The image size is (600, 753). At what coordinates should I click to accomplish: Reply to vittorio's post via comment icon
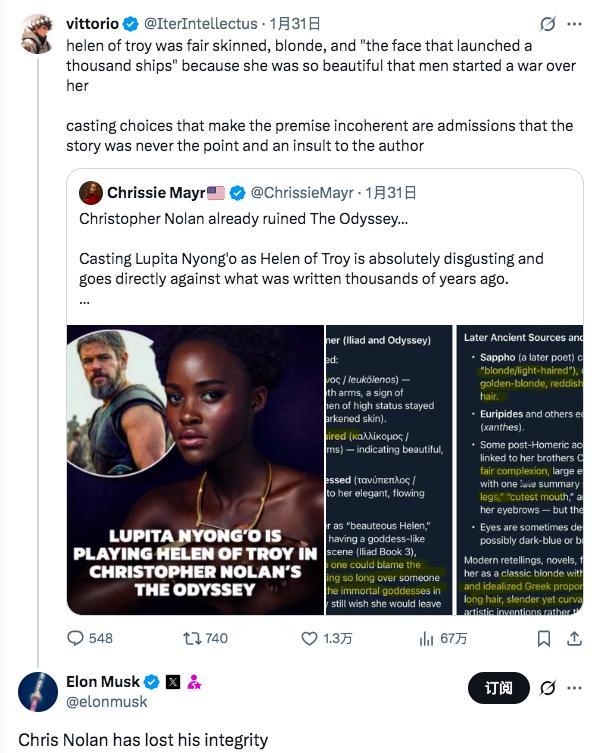click(77, 638)
